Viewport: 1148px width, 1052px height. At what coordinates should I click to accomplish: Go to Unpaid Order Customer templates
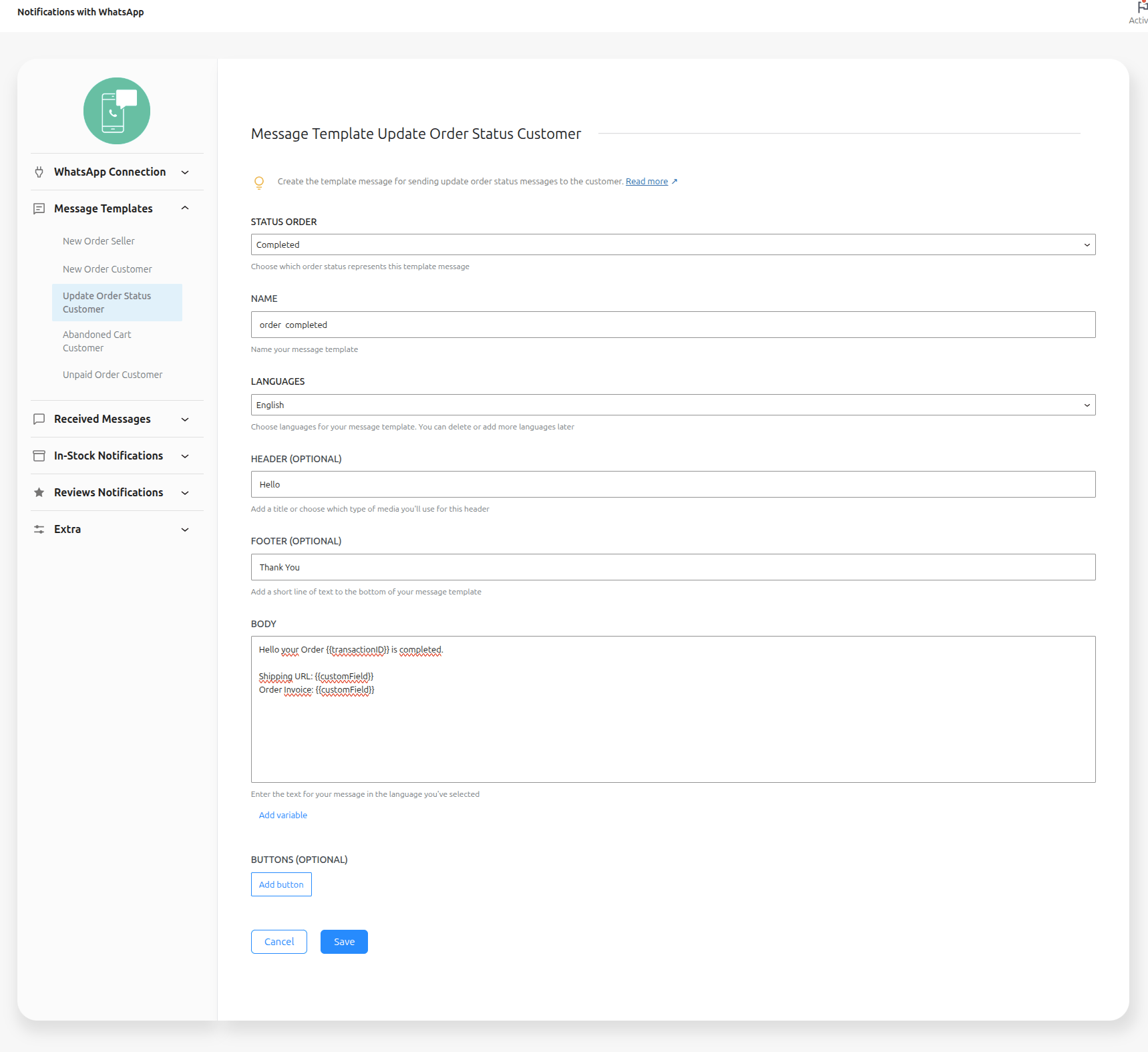coord(113,375)
